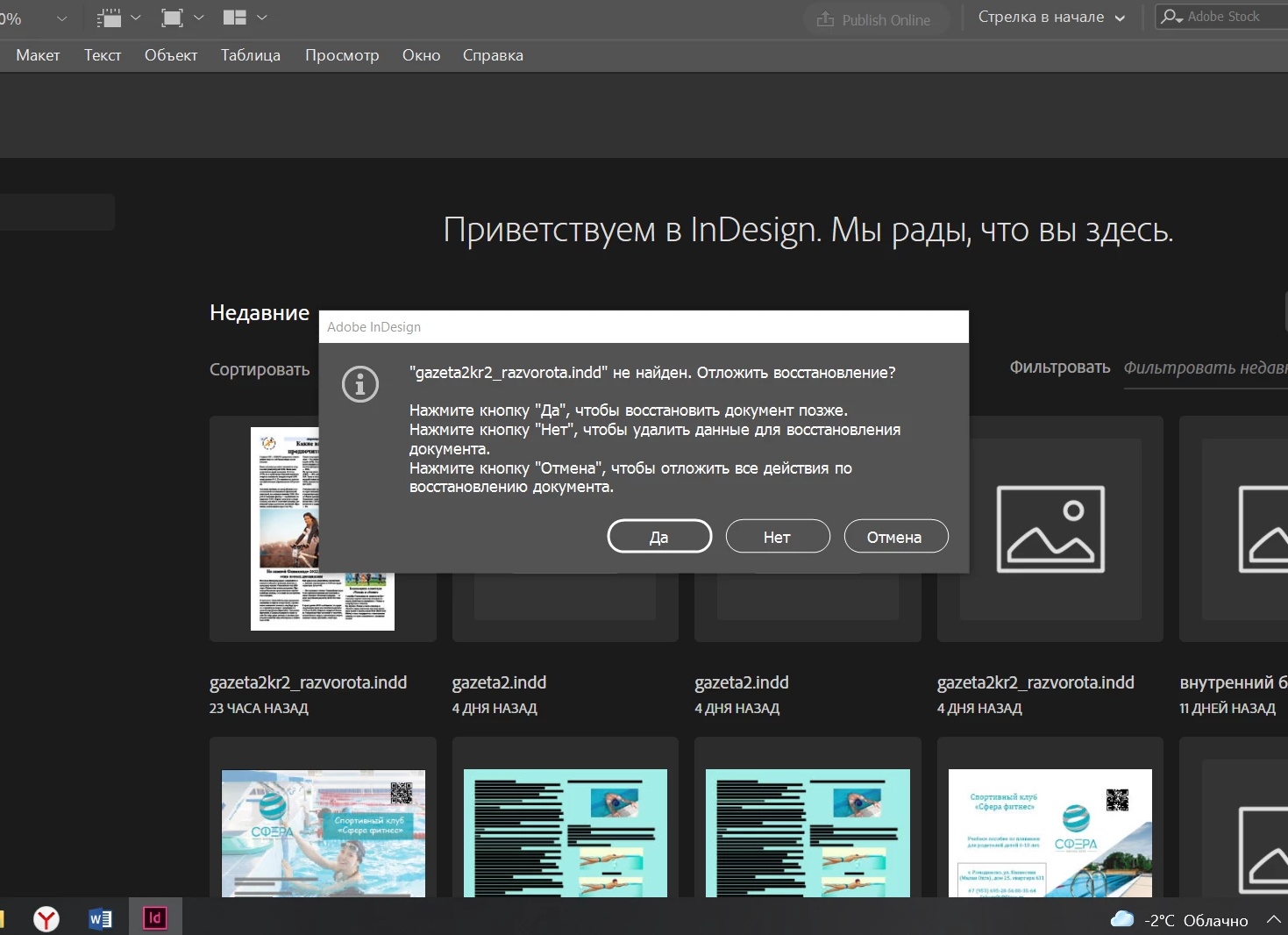This screenshot has height=935, width=1288.
Task: Click the file name dated '23 ЧАСА НАЗАД'
Action: point(308,682)
